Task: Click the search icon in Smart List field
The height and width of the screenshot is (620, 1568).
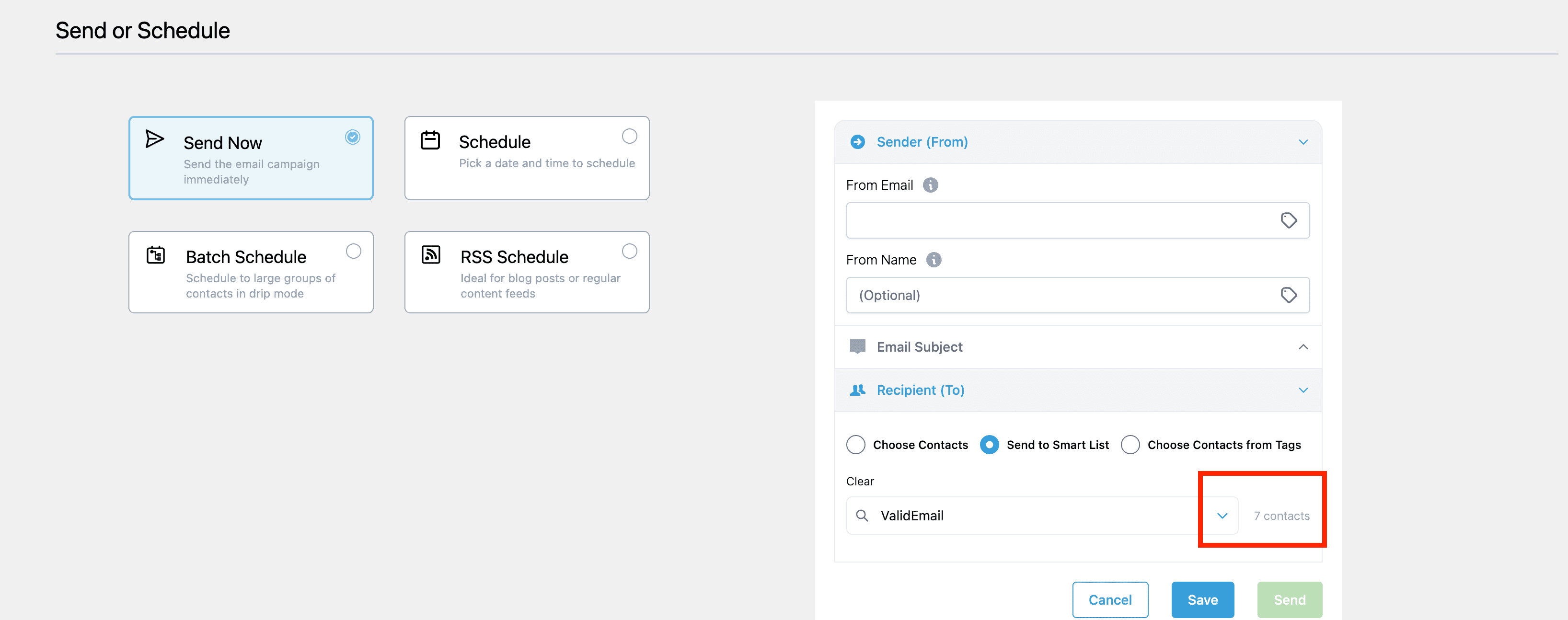Action: (862, 516)
